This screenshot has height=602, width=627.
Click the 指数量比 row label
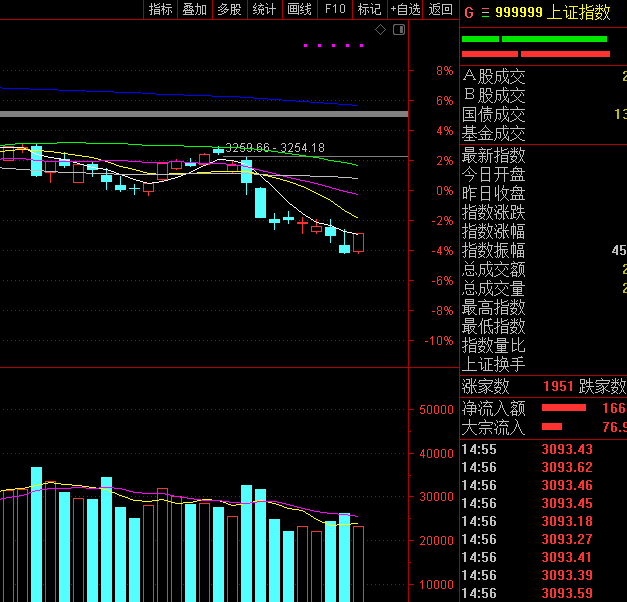[493, 346]
